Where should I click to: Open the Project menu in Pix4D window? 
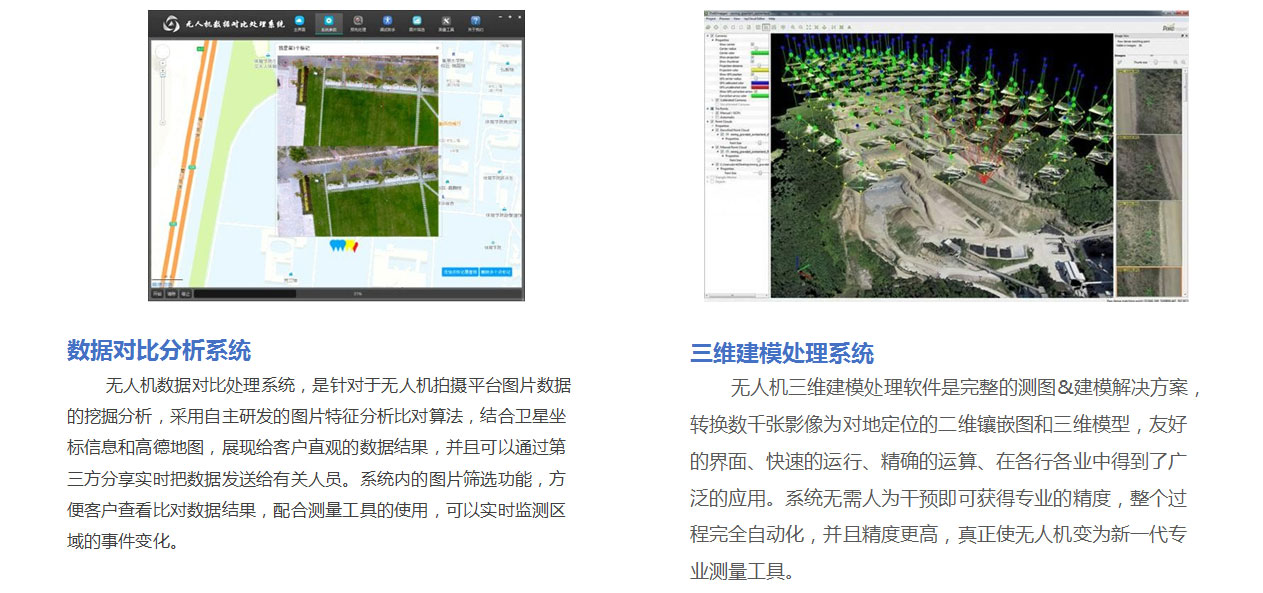[712, 19]
